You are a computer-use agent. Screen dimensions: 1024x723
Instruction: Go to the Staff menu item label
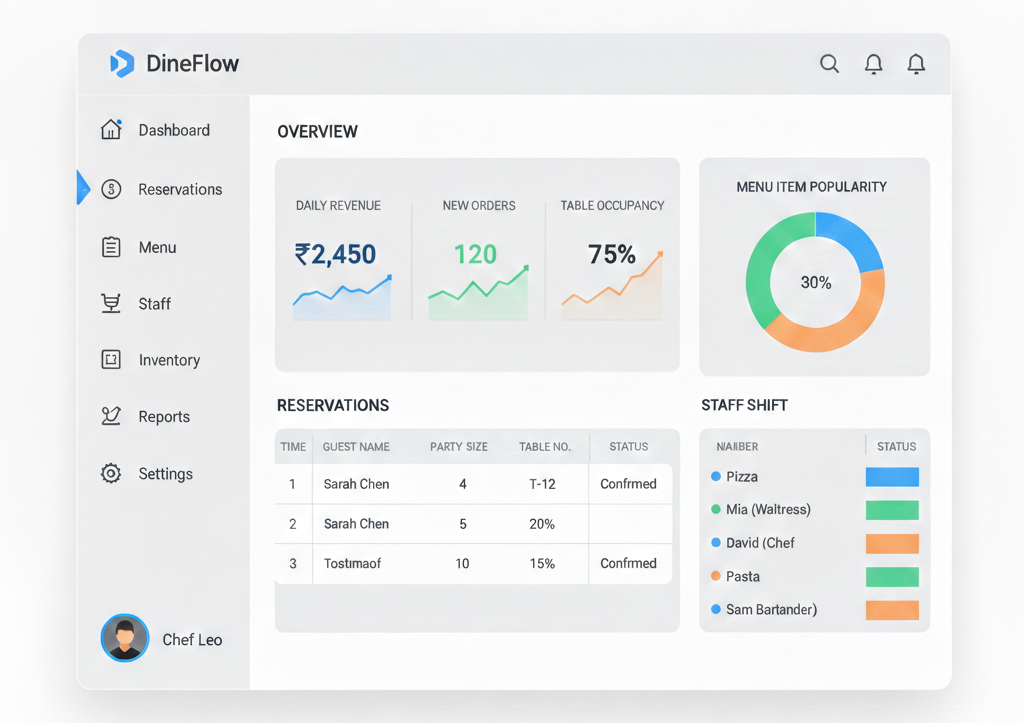(x=155, y=304)
